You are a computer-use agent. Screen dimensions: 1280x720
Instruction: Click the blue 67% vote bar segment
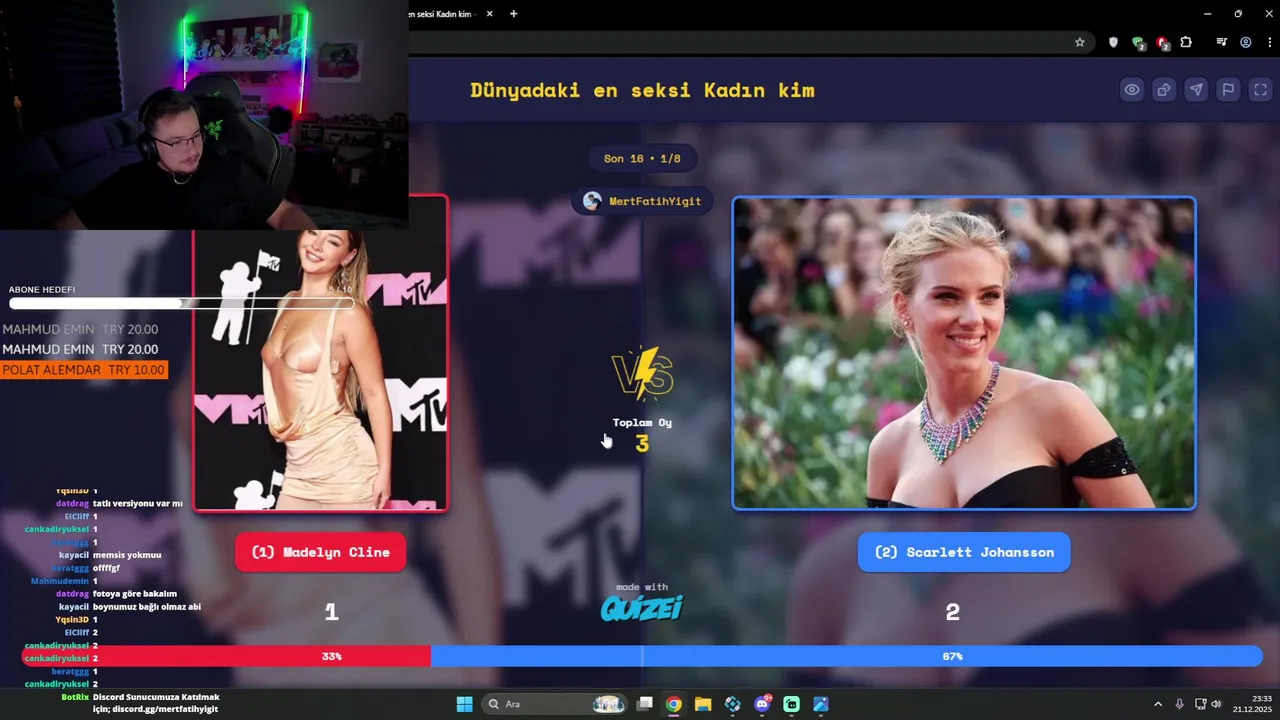(847, 656)
